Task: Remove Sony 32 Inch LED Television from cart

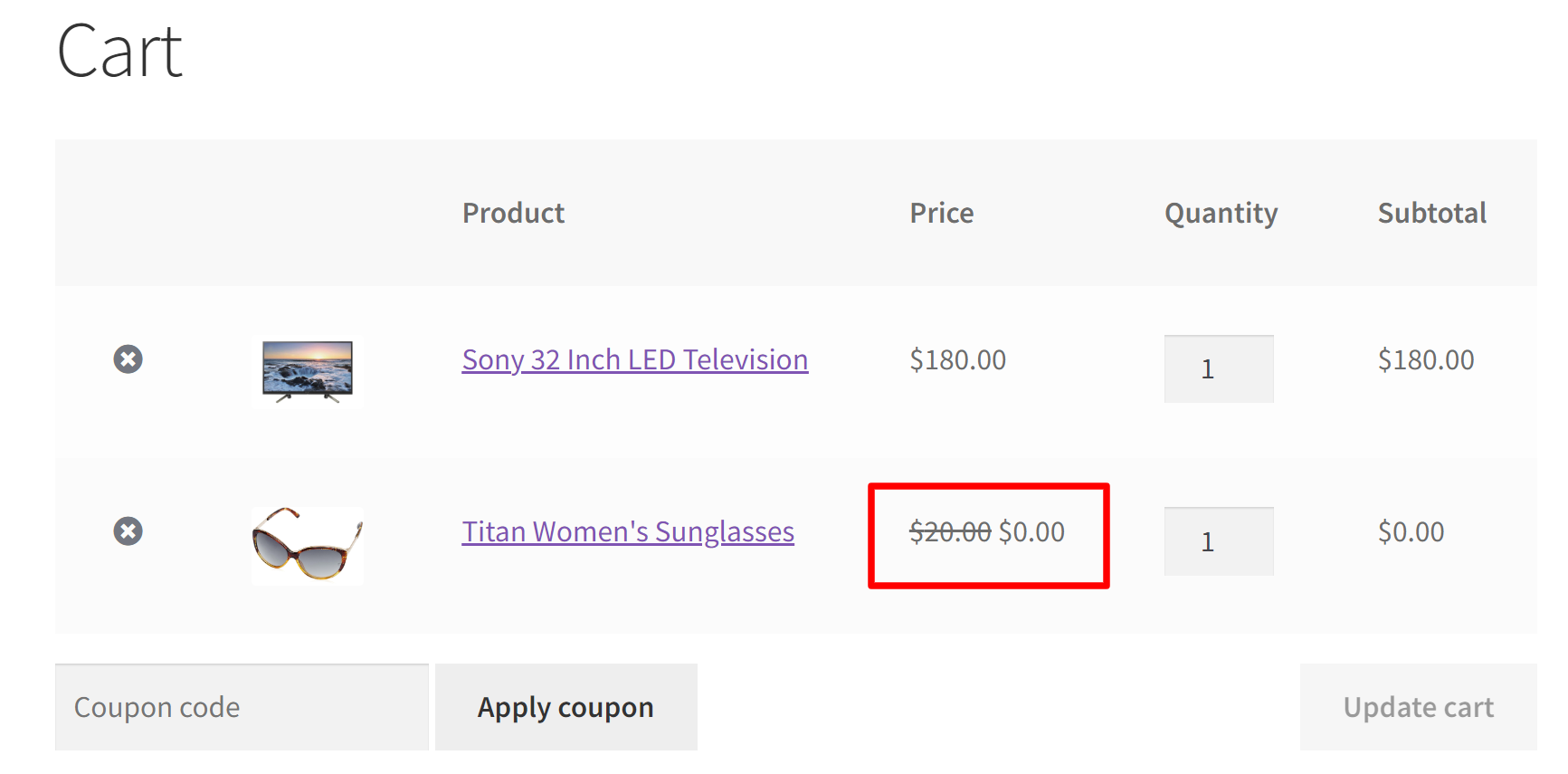Action: click(128, 359)
